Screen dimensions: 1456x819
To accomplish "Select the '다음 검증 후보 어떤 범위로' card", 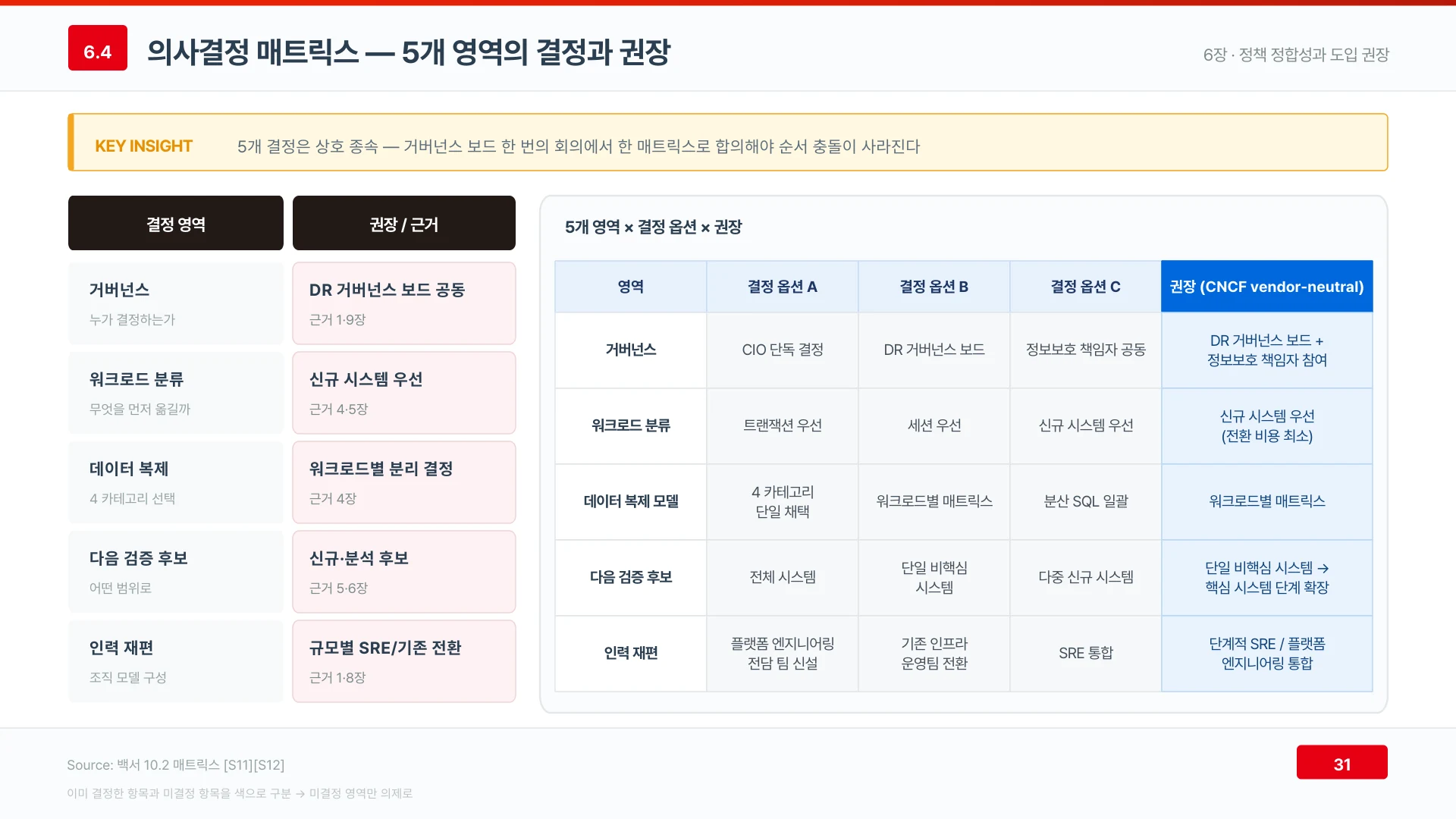I will click(176, 572).
